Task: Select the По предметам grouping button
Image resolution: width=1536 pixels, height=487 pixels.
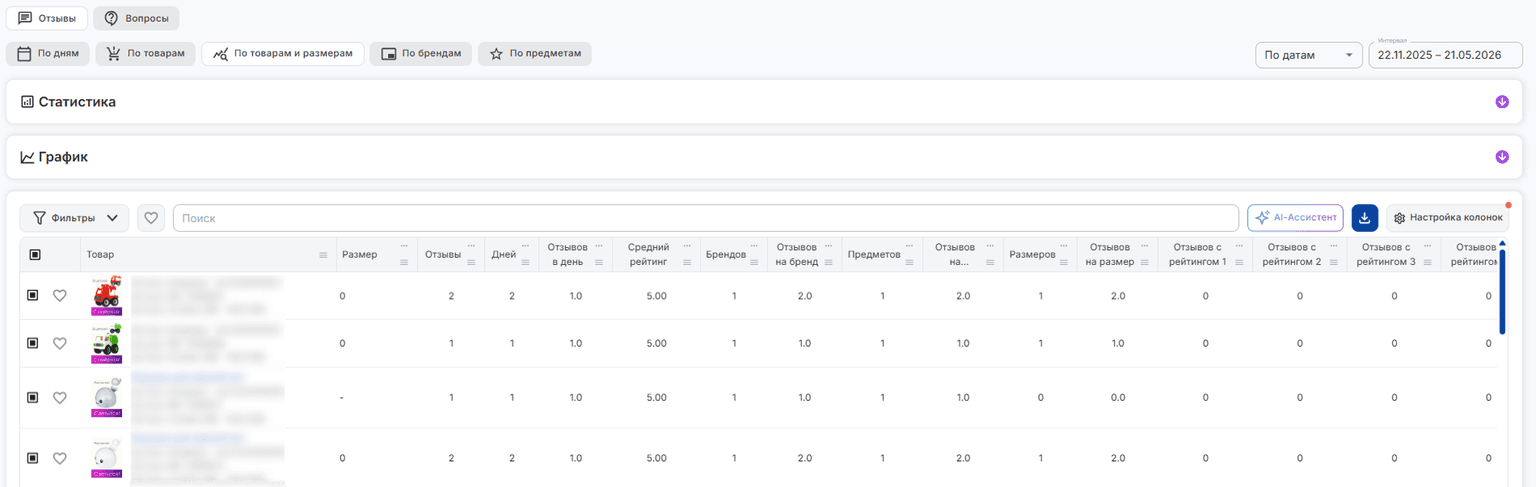Action: tap(534, 54)
